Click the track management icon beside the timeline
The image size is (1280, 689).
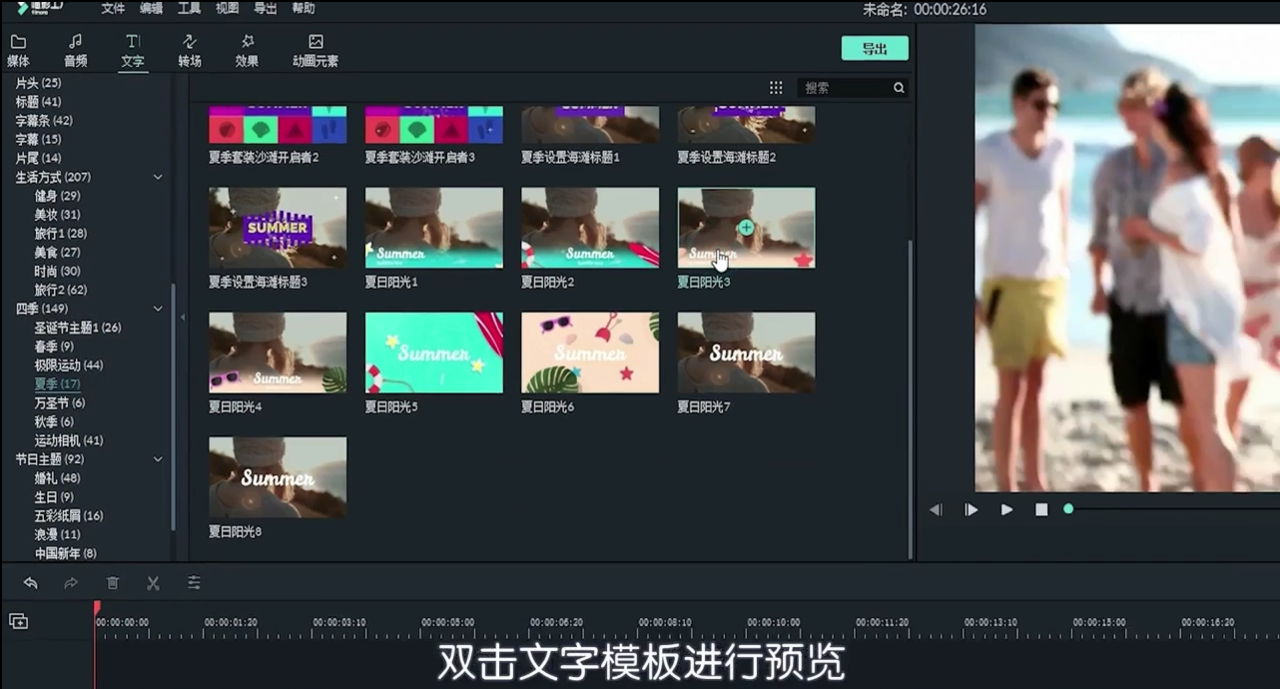[x=18, y=620]
